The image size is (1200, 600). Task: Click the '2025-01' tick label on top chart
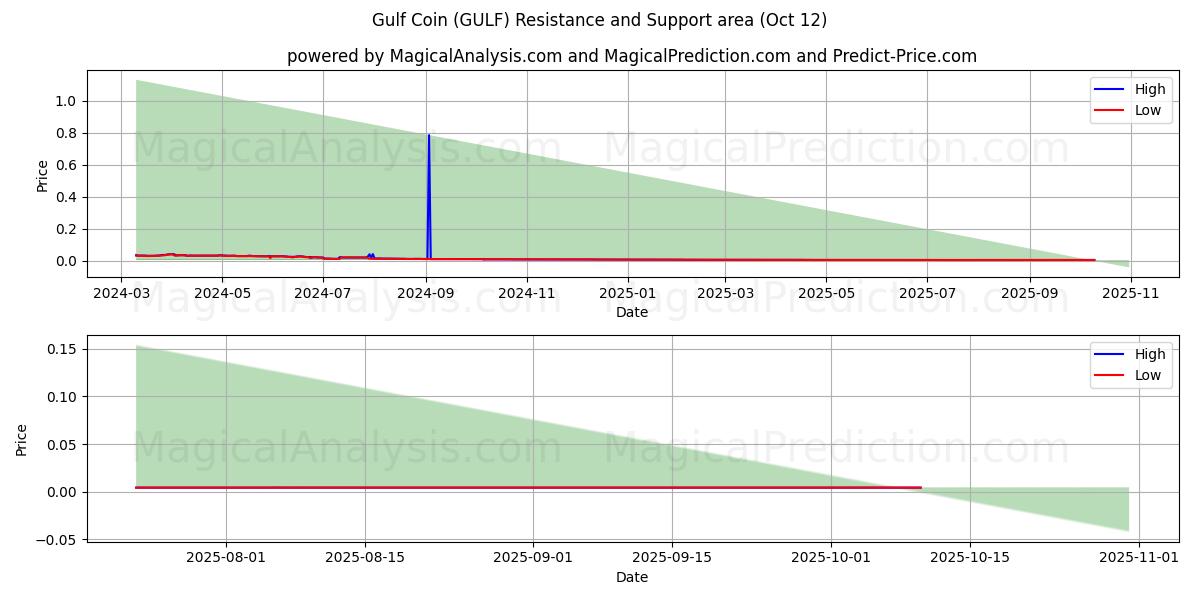(x=628, y=293)
